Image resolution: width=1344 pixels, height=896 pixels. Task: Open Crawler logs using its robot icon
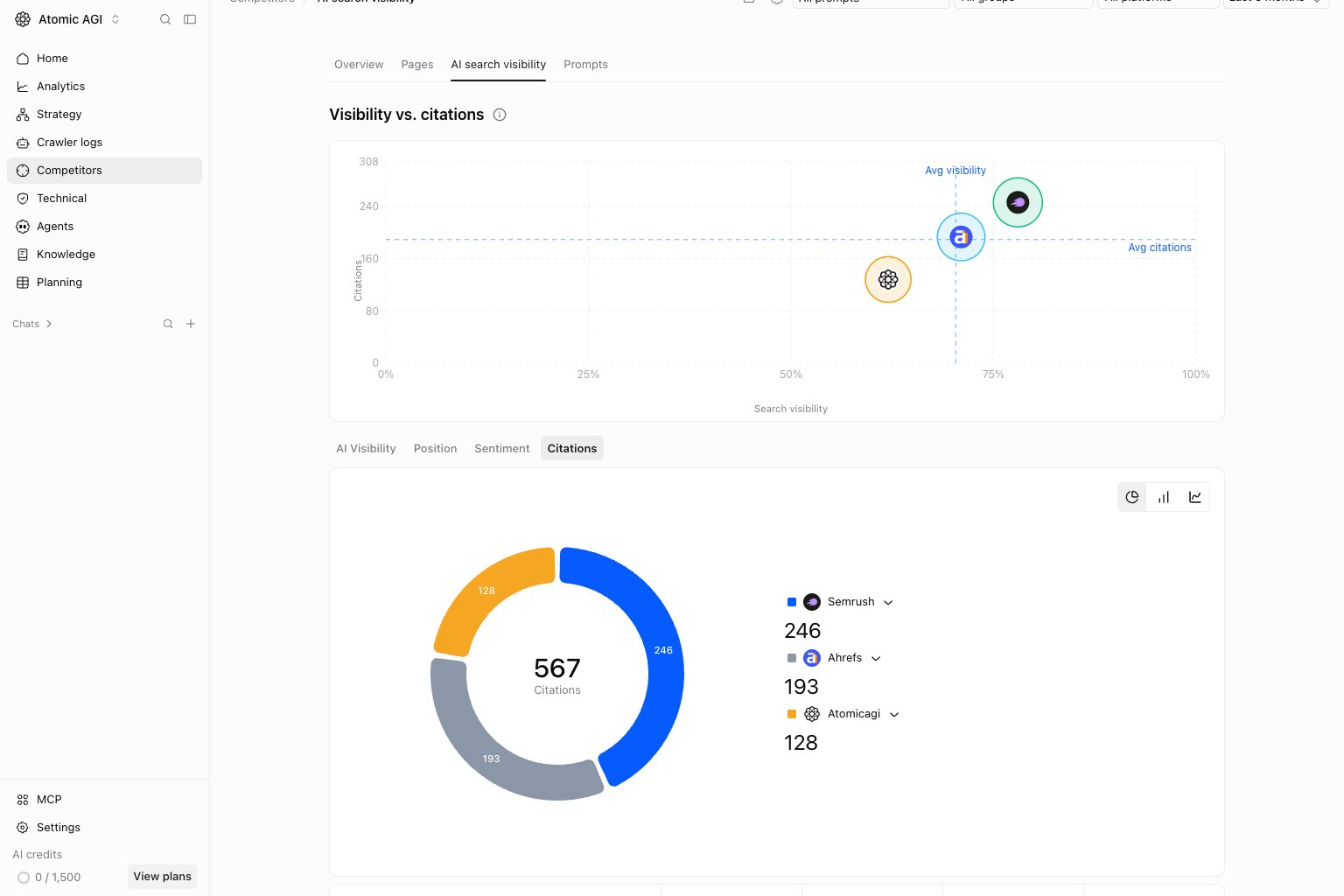click(x=23, y=143)
